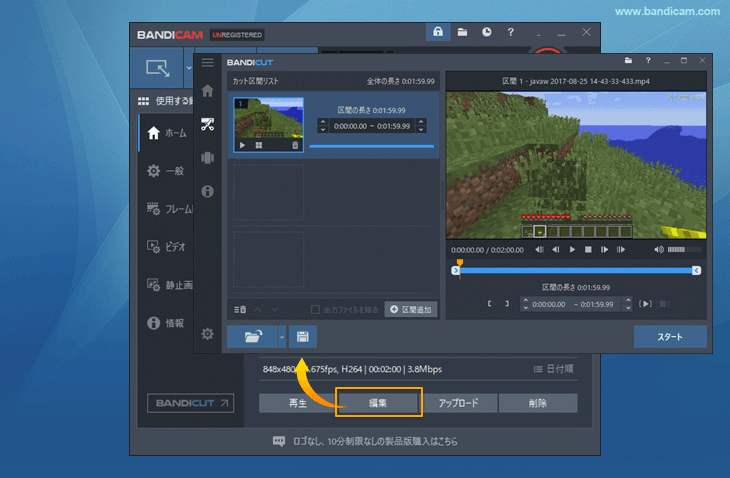This screenshot has width=730, height=478.
Task: Open help question mark in Bandicut title bar
Action: 648,61
